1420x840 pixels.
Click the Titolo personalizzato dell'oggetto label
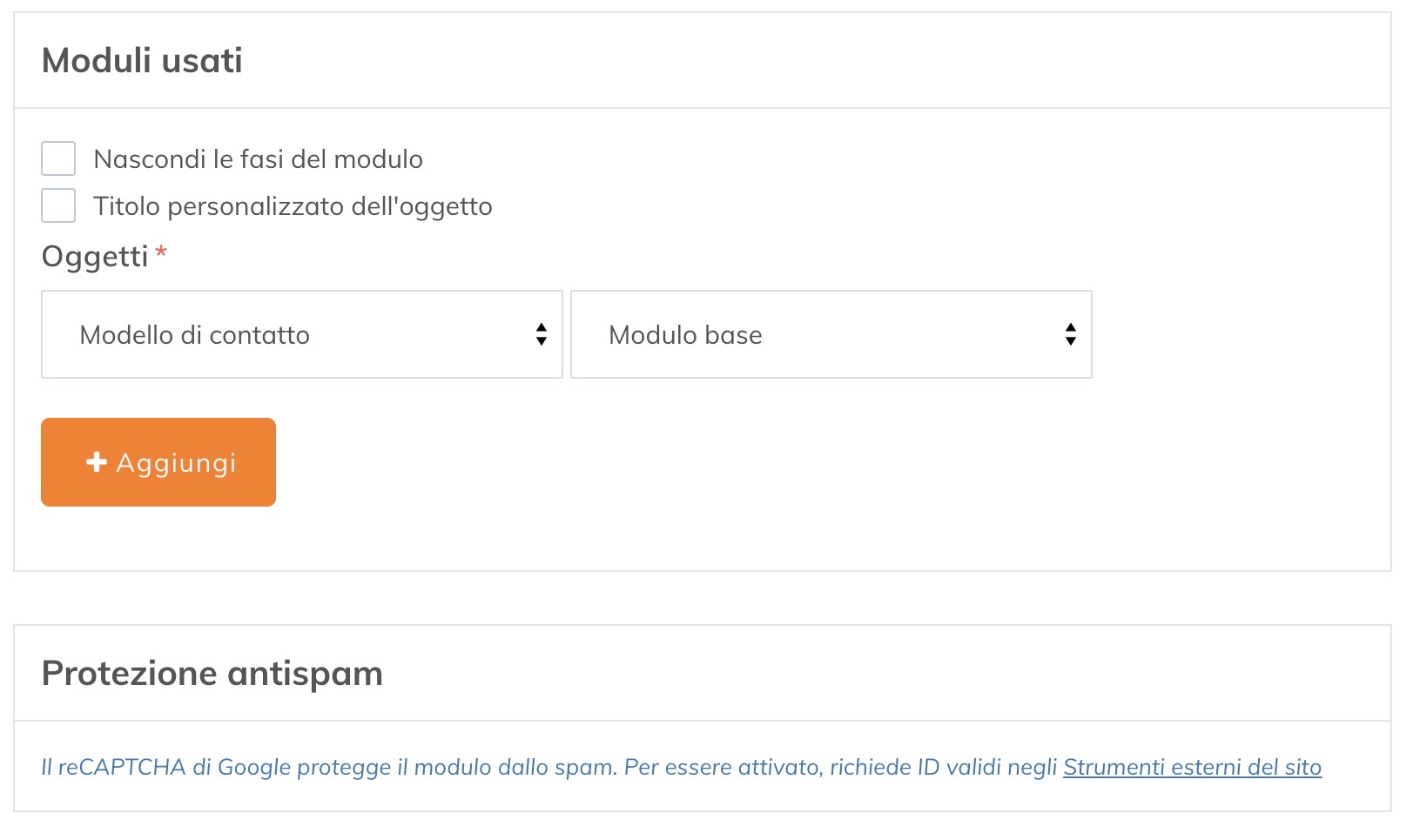pos(293,205)
